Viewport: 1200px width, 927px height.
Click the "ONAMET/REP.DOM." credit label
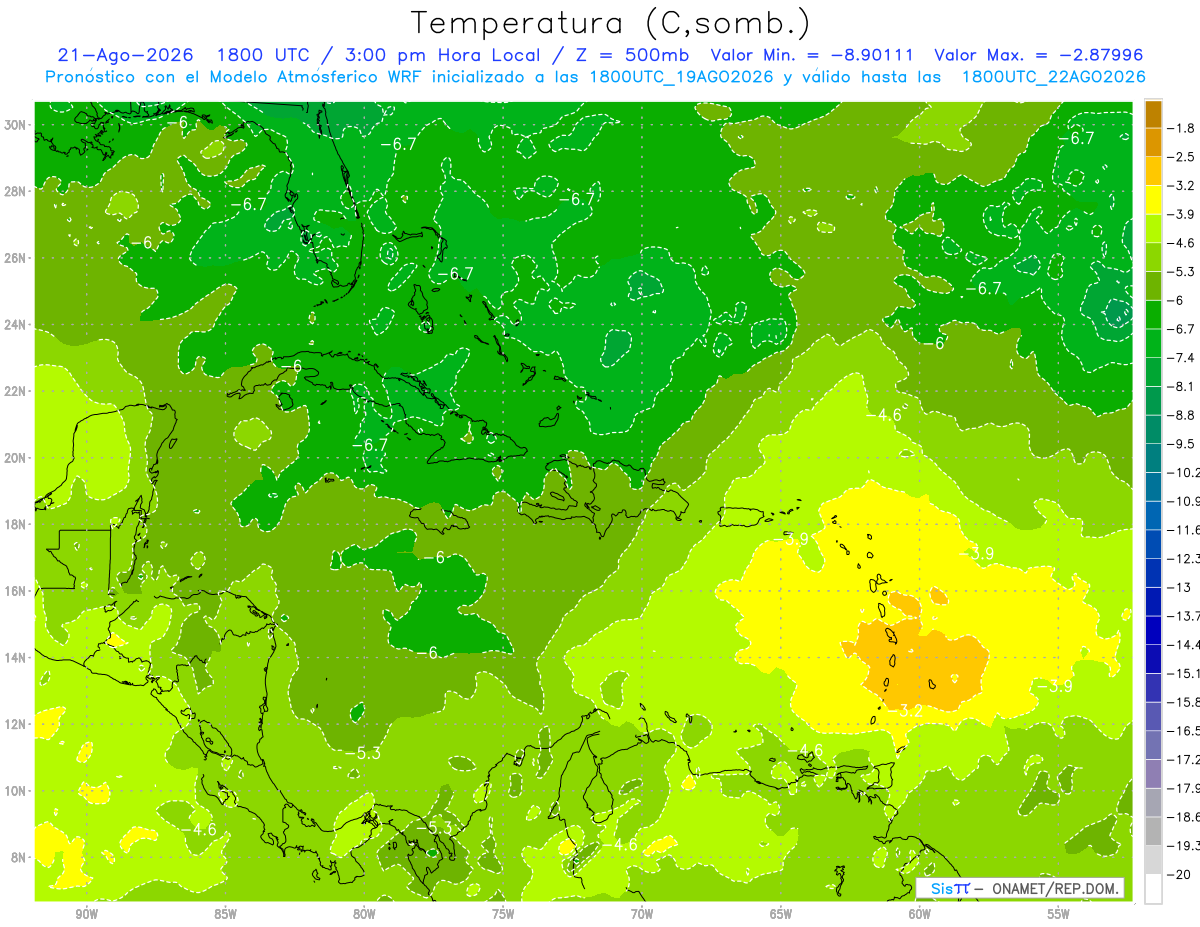(x=1056, y=888)
